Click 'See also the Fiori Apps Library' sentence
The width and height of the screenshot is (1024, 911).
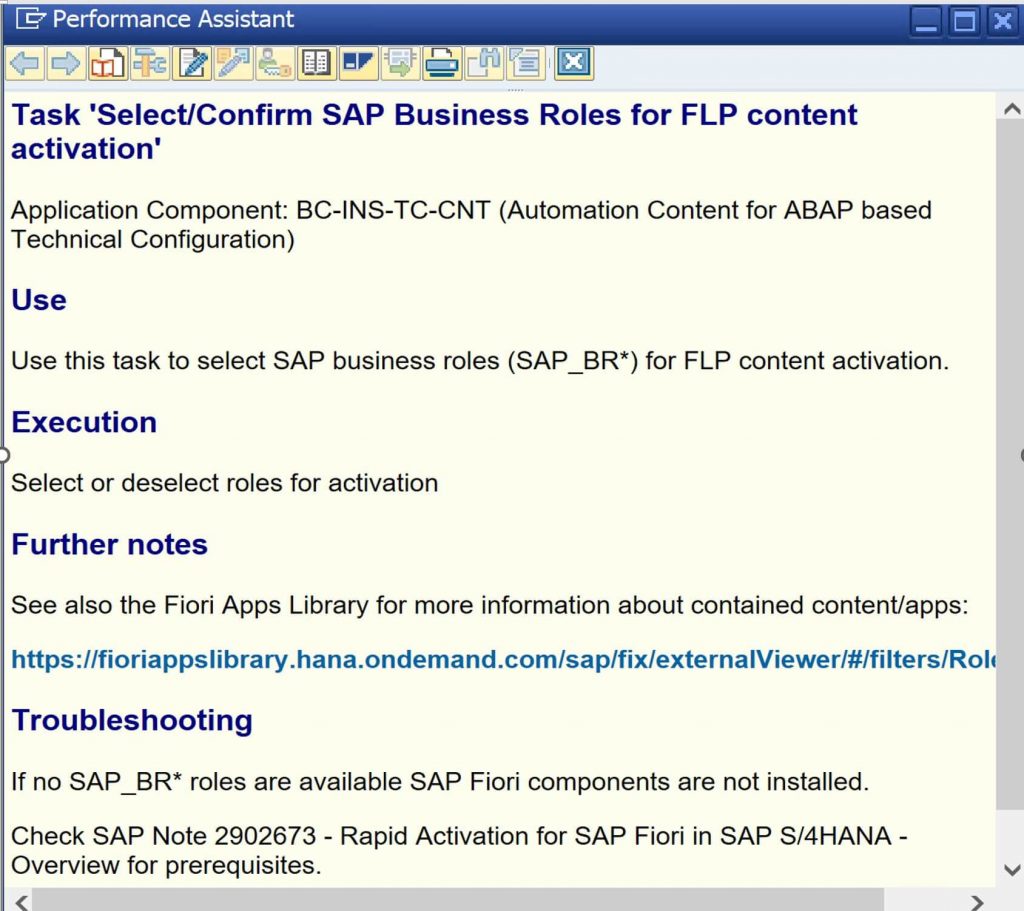(x=490, y=605)
